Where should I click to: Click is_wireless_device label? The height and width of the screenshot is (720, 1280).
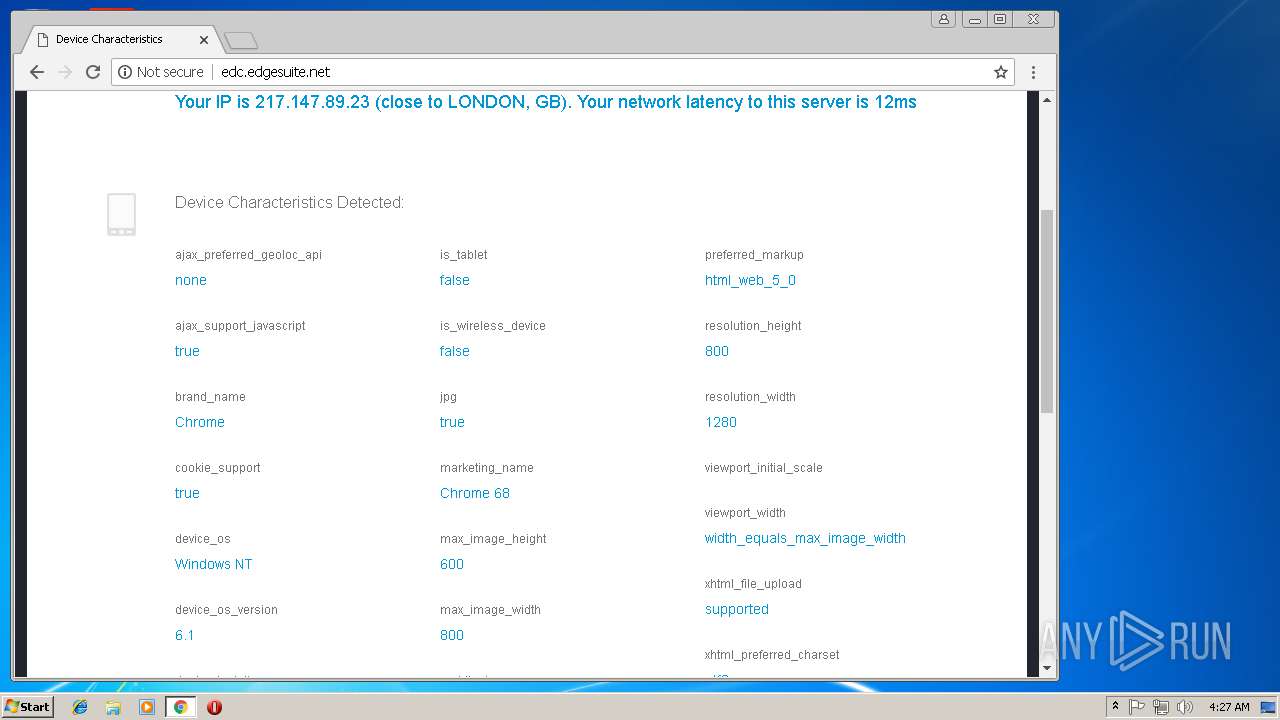pos(493,326)
